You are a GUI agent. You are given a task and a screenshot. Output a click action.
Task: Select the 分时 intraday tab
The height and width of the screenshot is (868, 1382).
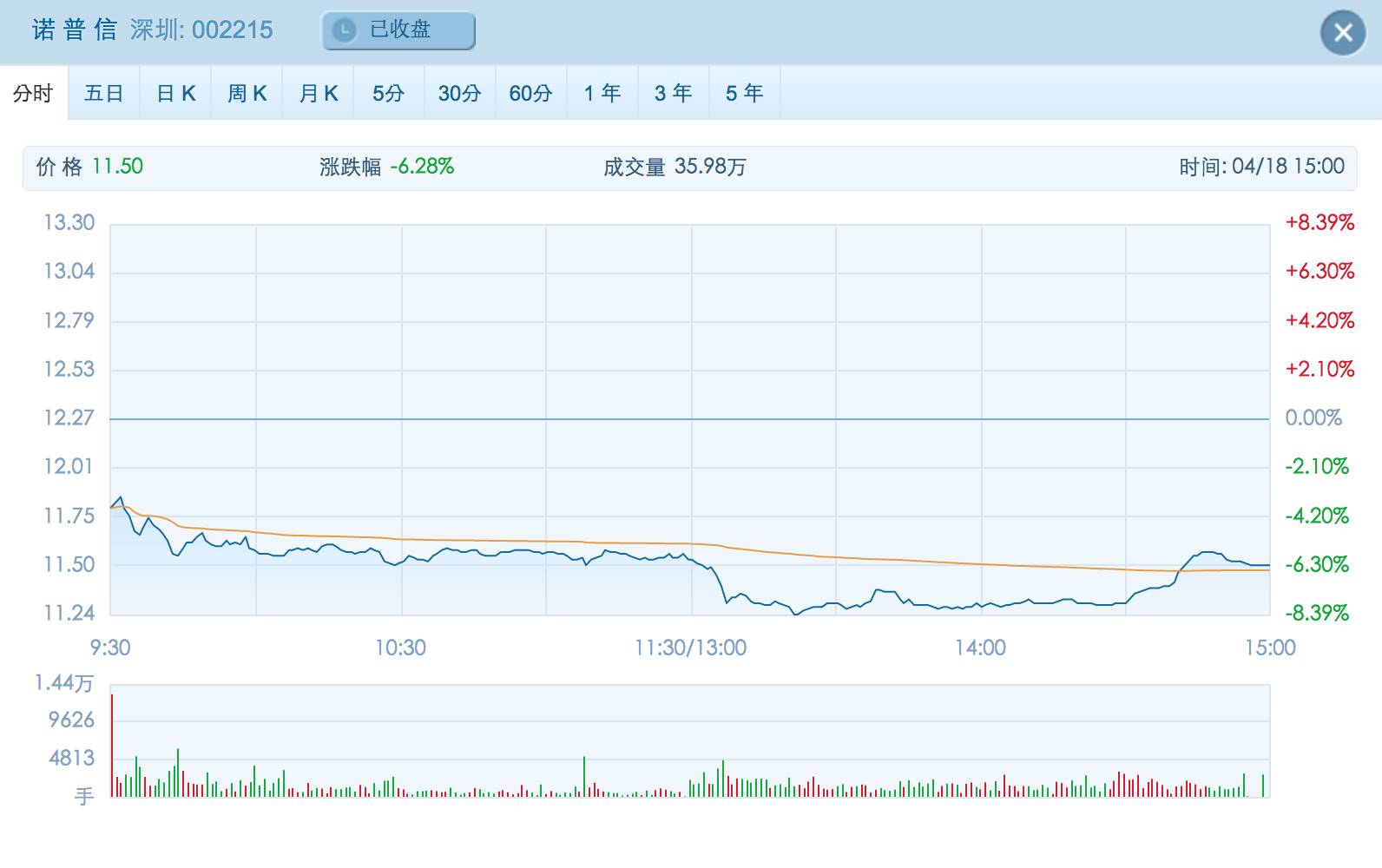tap(33, 93)
